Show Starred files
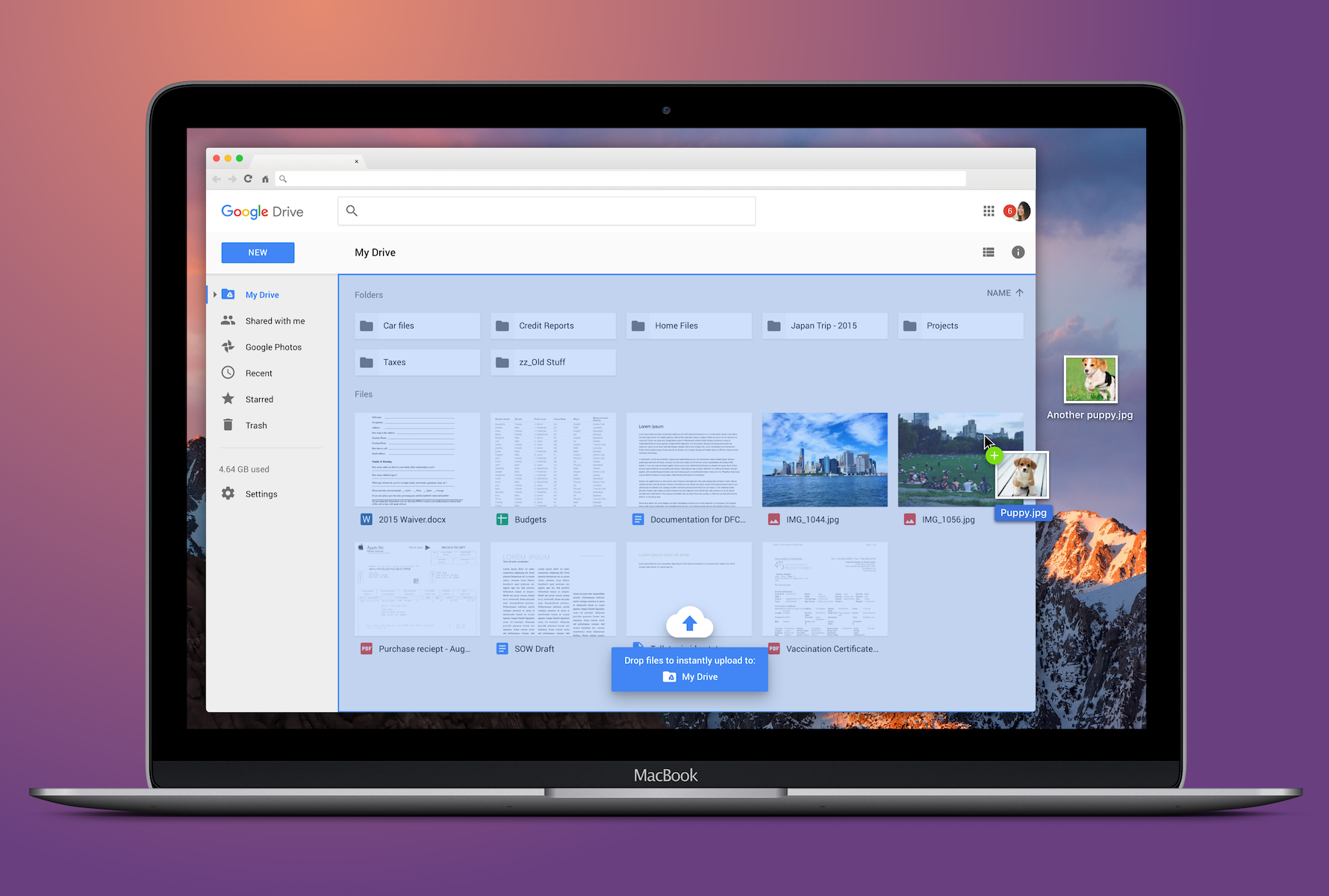This screenshot has width=1329, height=896. pos(258,399)
